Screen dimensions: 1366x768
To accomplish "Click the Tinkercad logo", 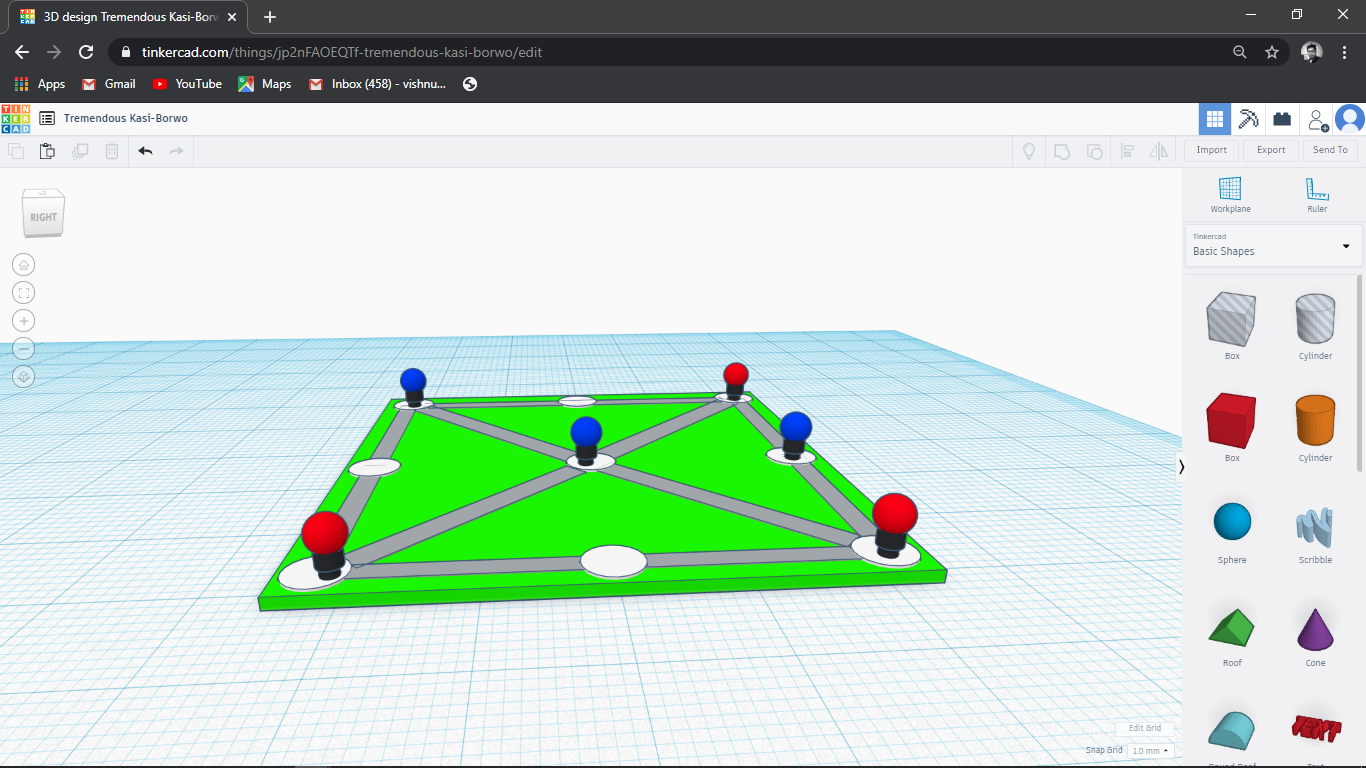I will 16,119.
